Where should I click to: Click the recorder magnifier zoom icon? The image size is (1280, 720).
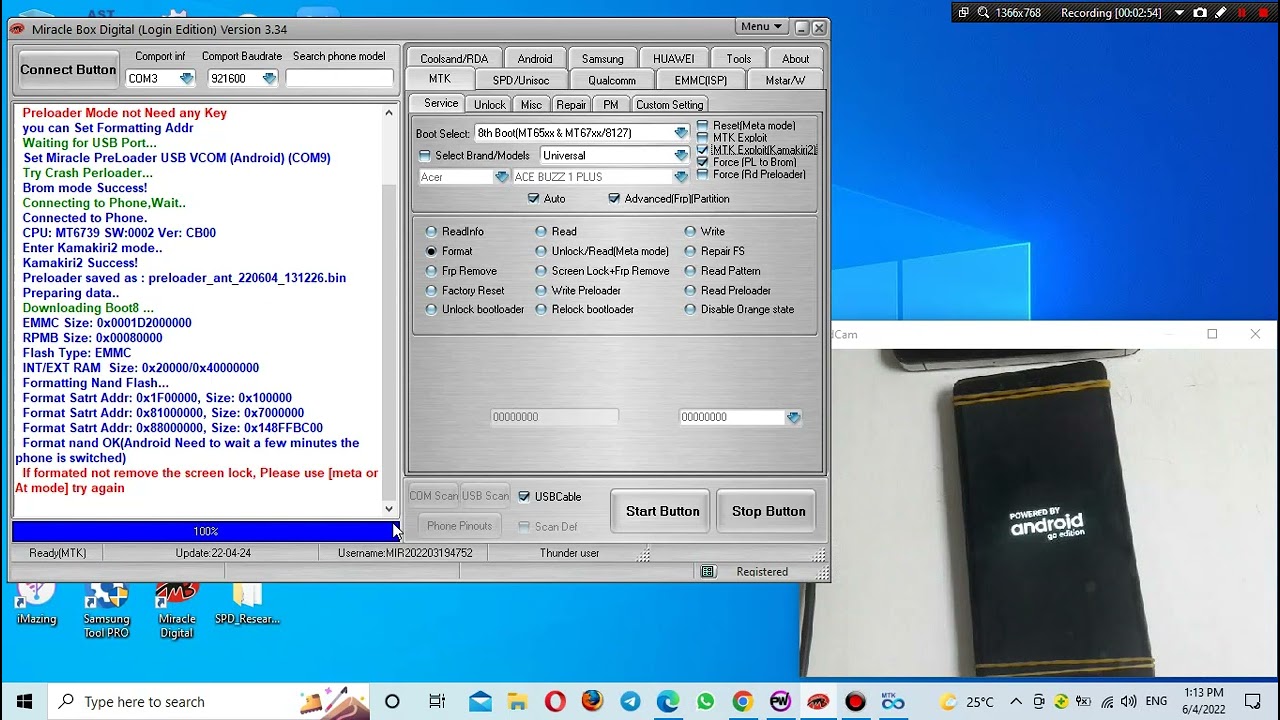point(983,13)
